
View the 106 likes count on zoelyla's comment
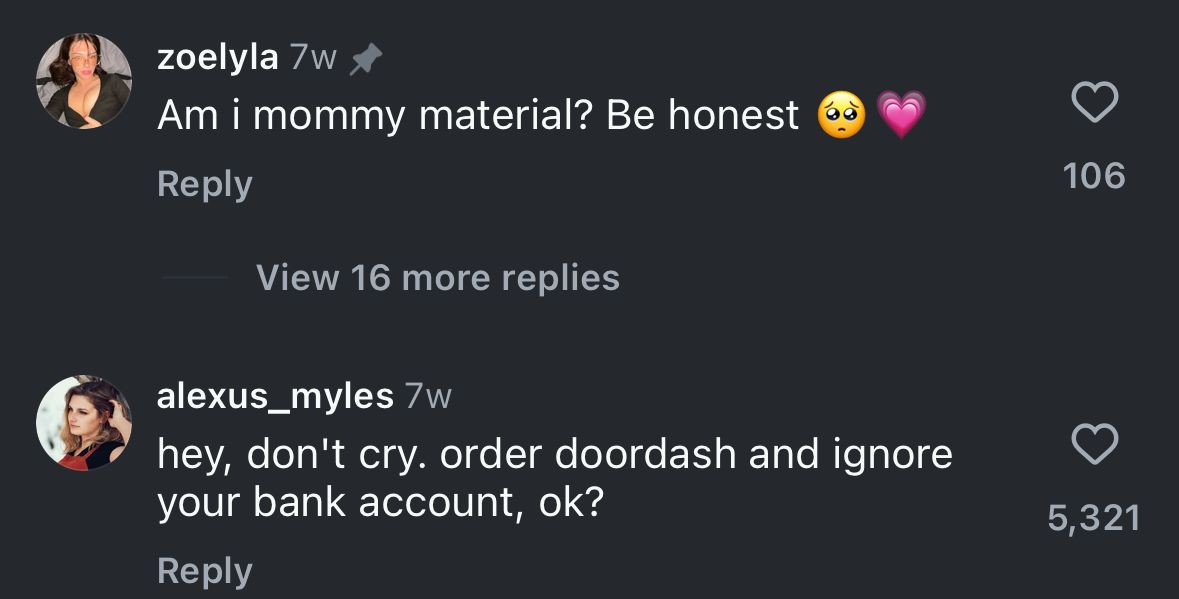[1094, 176]
